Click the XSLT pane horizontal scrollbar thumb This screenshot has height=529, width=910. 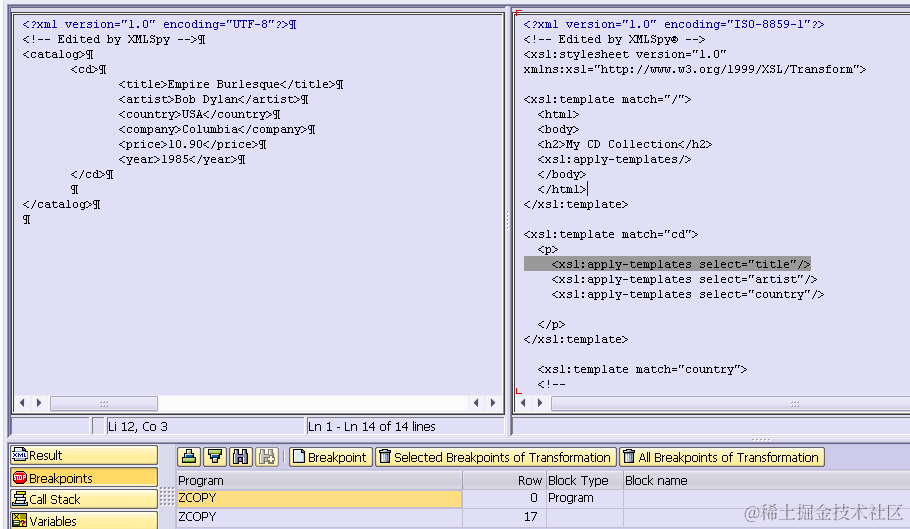tap(731, 403)
